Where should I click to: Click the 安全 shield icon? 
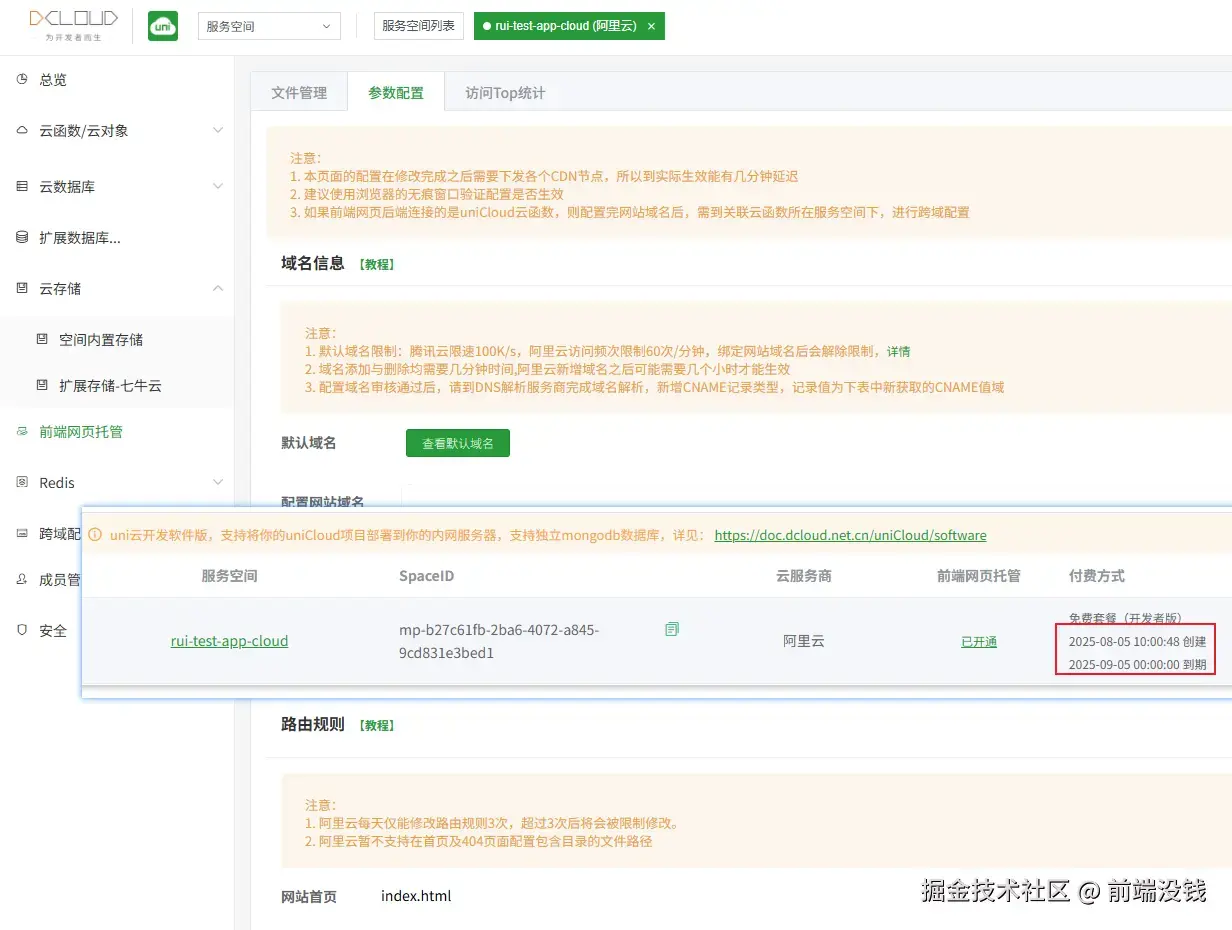click(22, 630)
